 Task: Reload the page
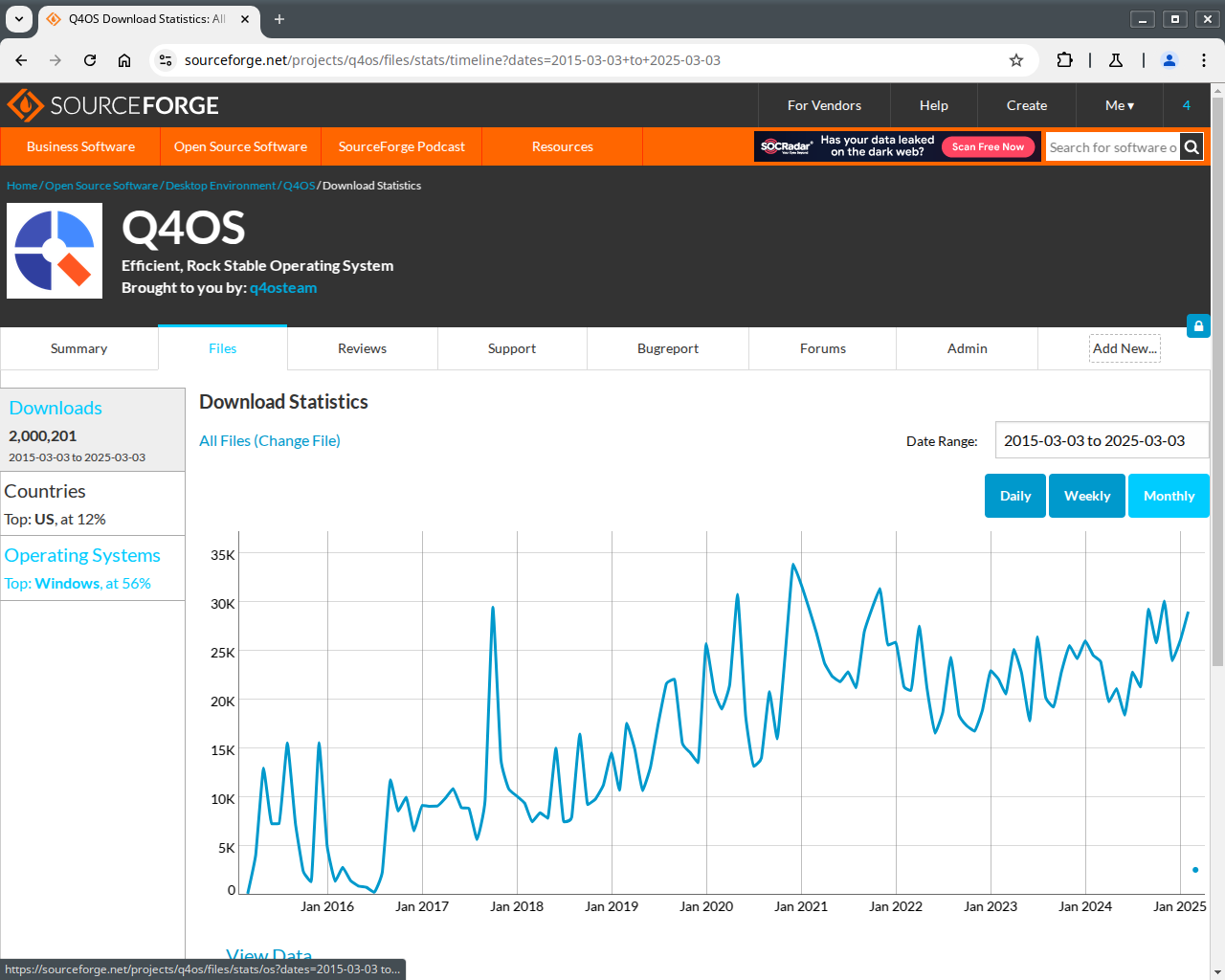[90, 60]
